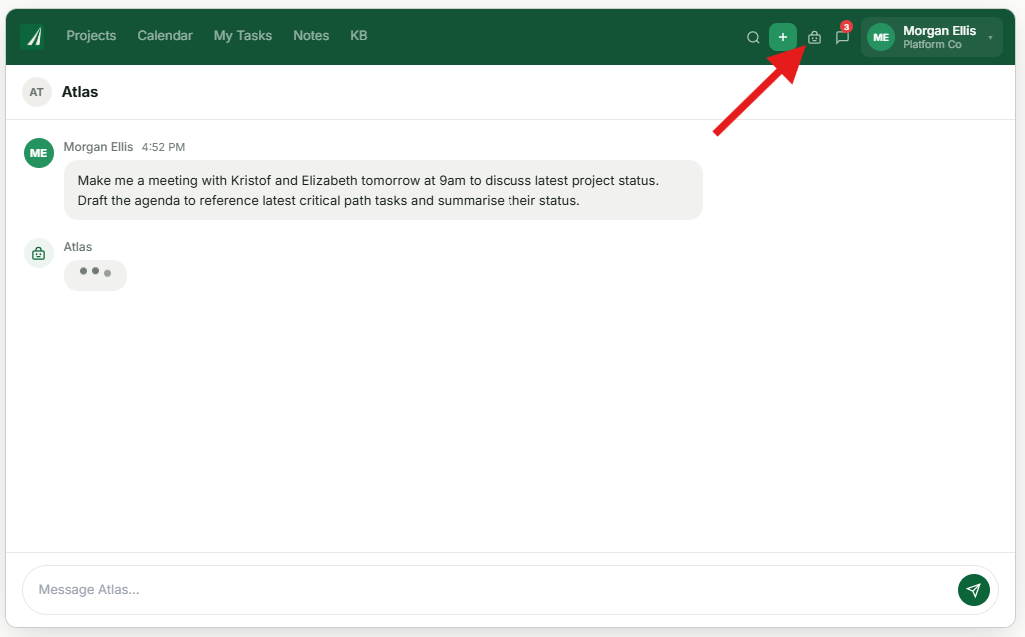Click the app logo icon
Screen dimensions: 1025x637
click(x=32, y=37)
